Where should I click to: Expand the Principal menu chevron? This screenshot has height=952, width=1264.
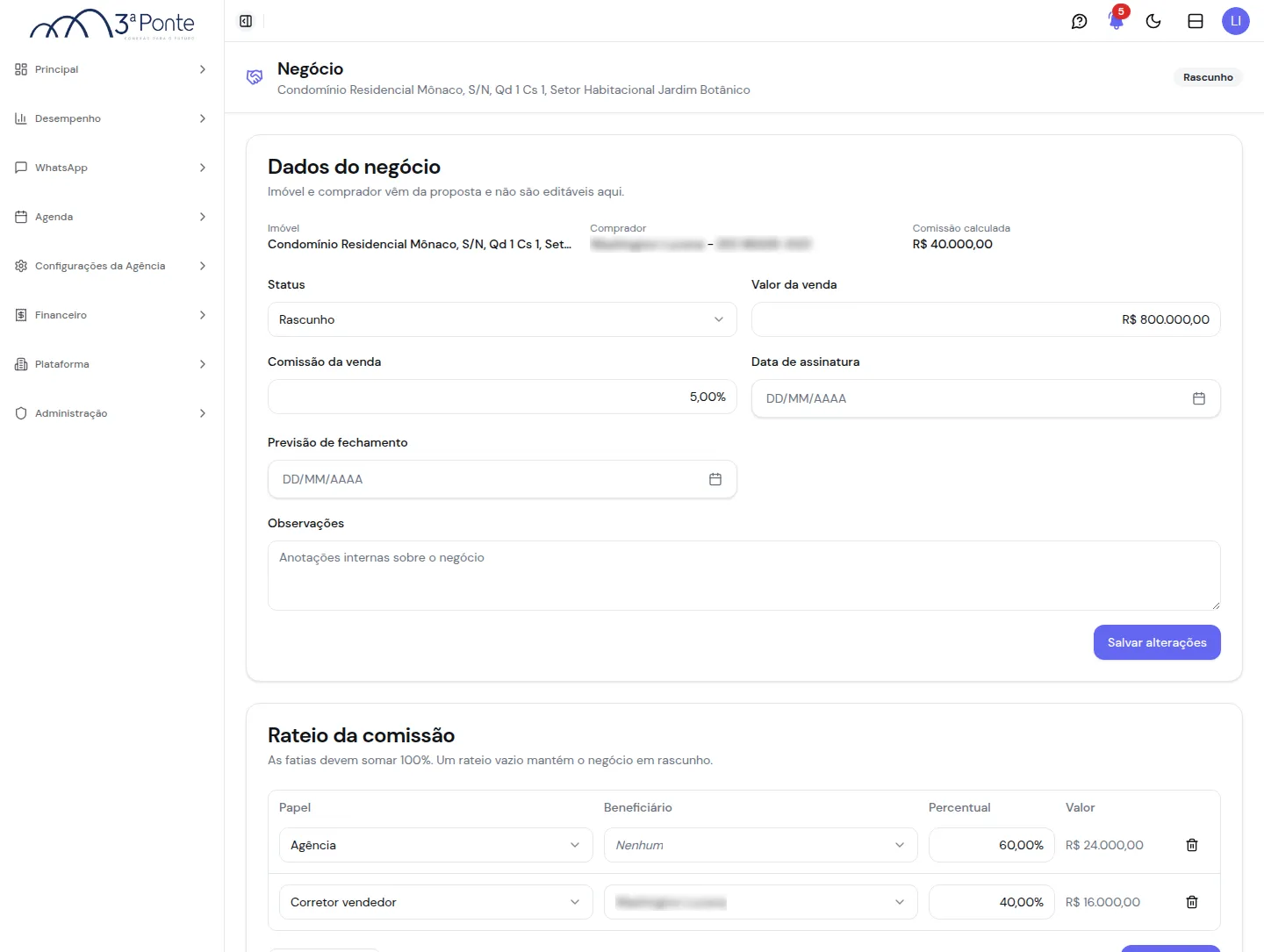pos(203,69)
